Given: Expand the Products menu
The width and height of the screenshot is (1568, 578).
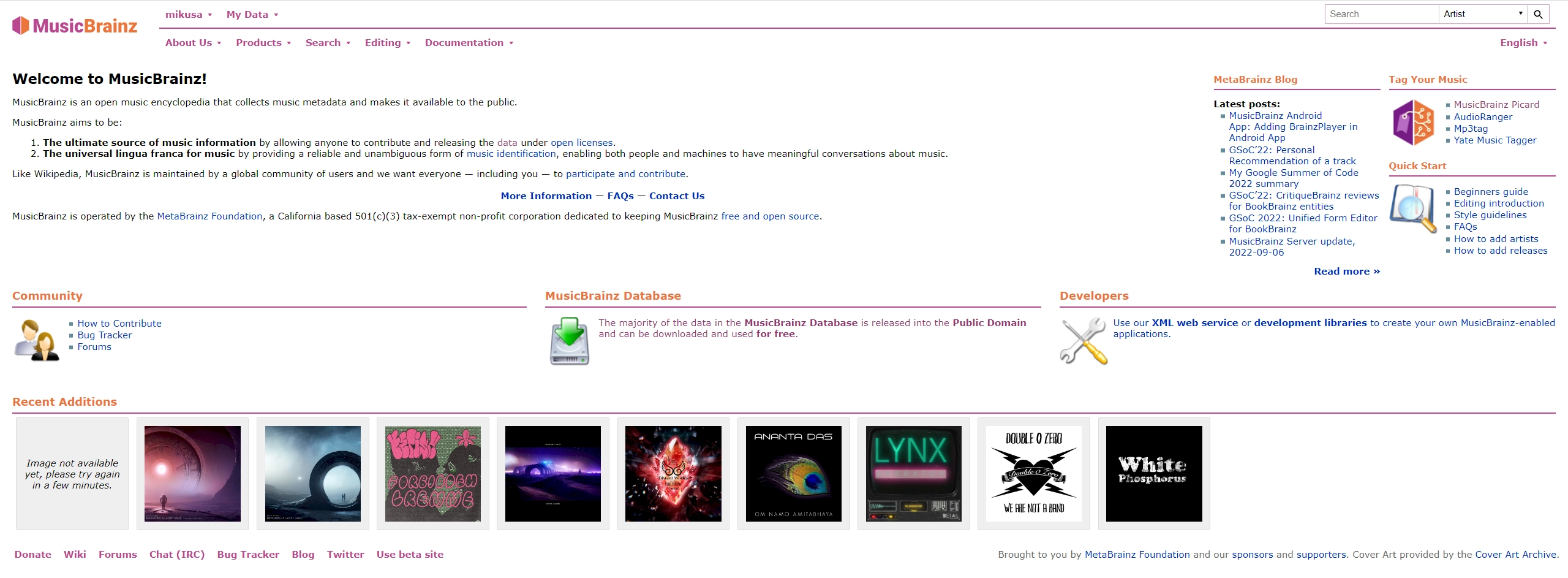Looking at the screenshot, I should click(x=263, y=42).
